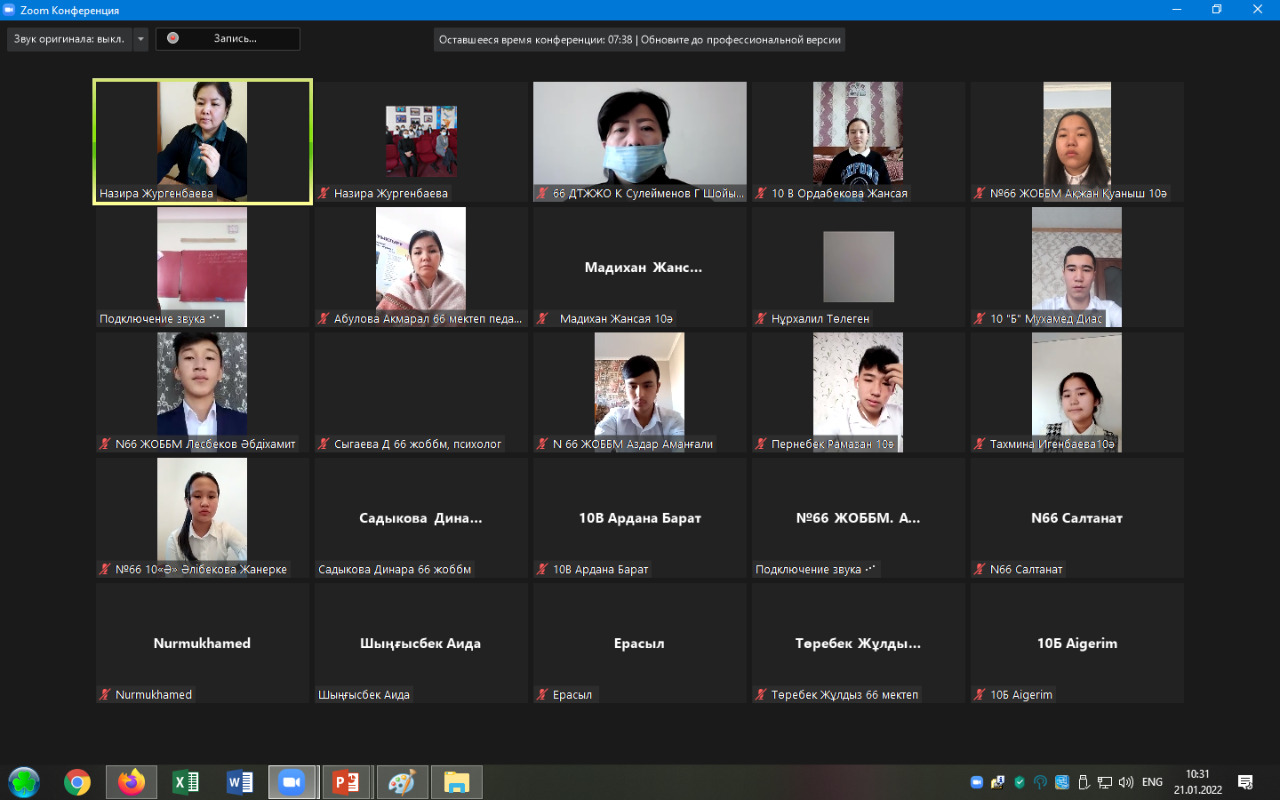Click the network connection tray icon
Screen dimensions: 1280x800
click(x=1104, y=782)
